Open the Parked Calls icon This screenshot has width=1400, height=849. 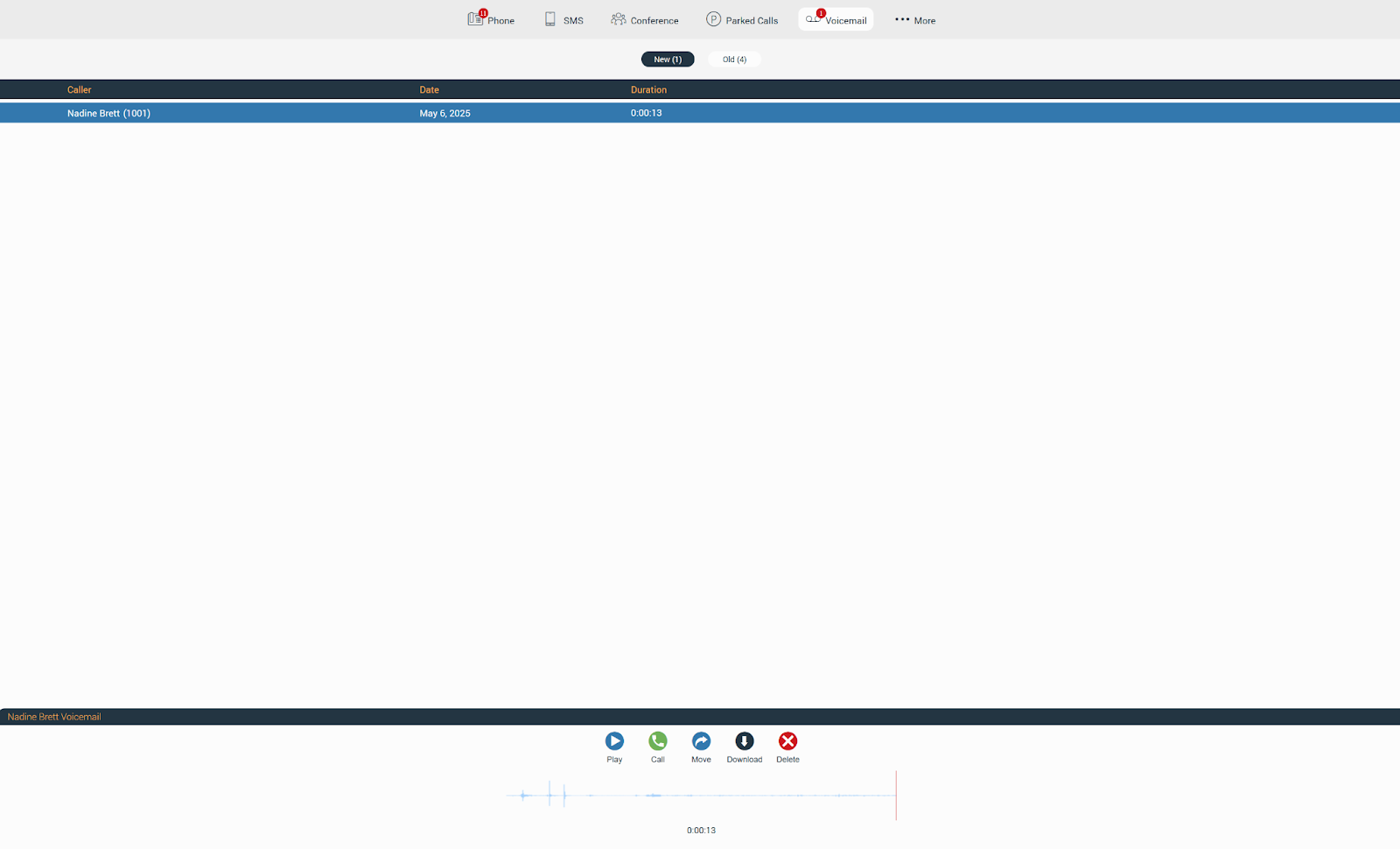coord(711,18)
